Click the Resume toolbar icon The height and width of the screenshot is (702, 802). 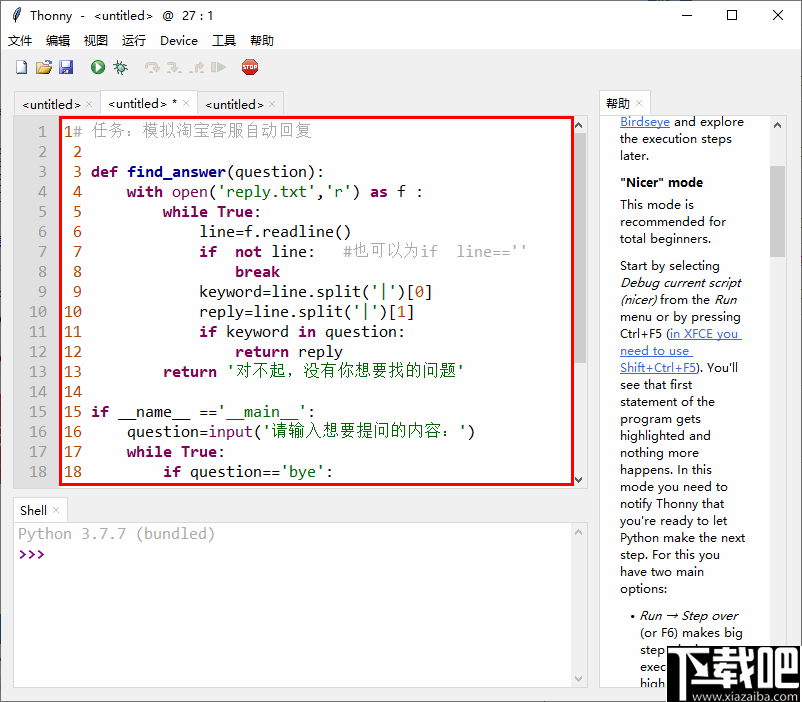(x=218, y=67)
